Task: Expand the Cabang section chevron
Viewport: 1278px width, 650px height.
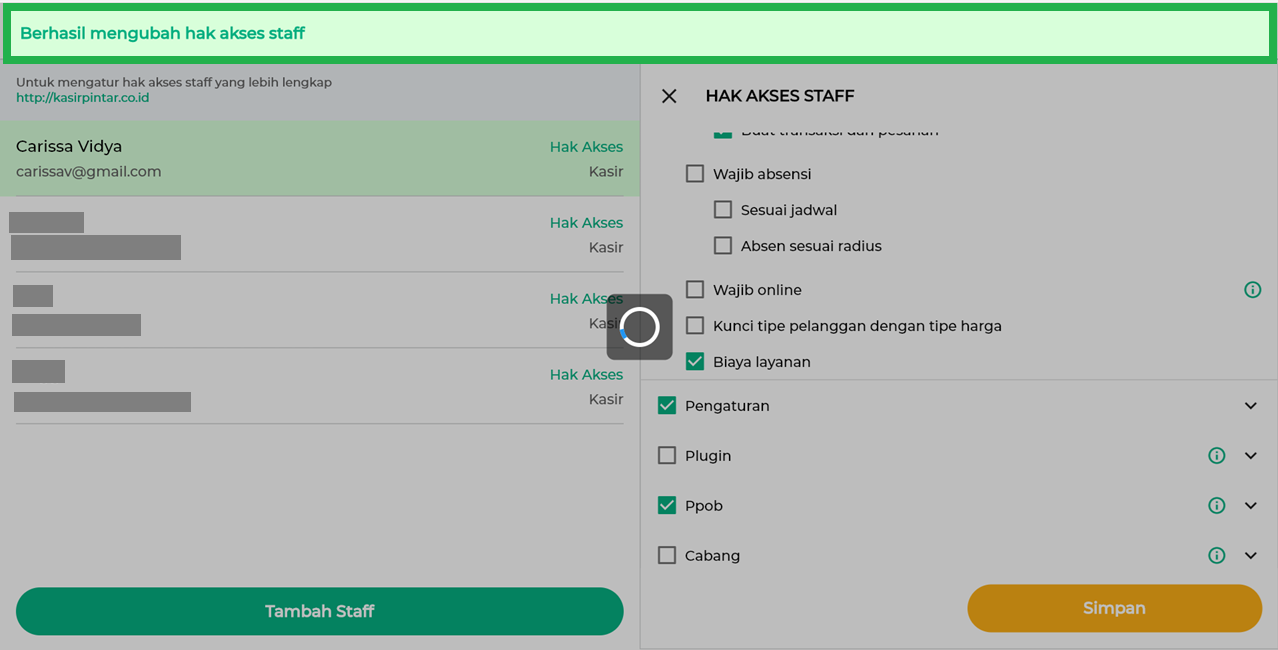Action: [x=1250, y=556]
